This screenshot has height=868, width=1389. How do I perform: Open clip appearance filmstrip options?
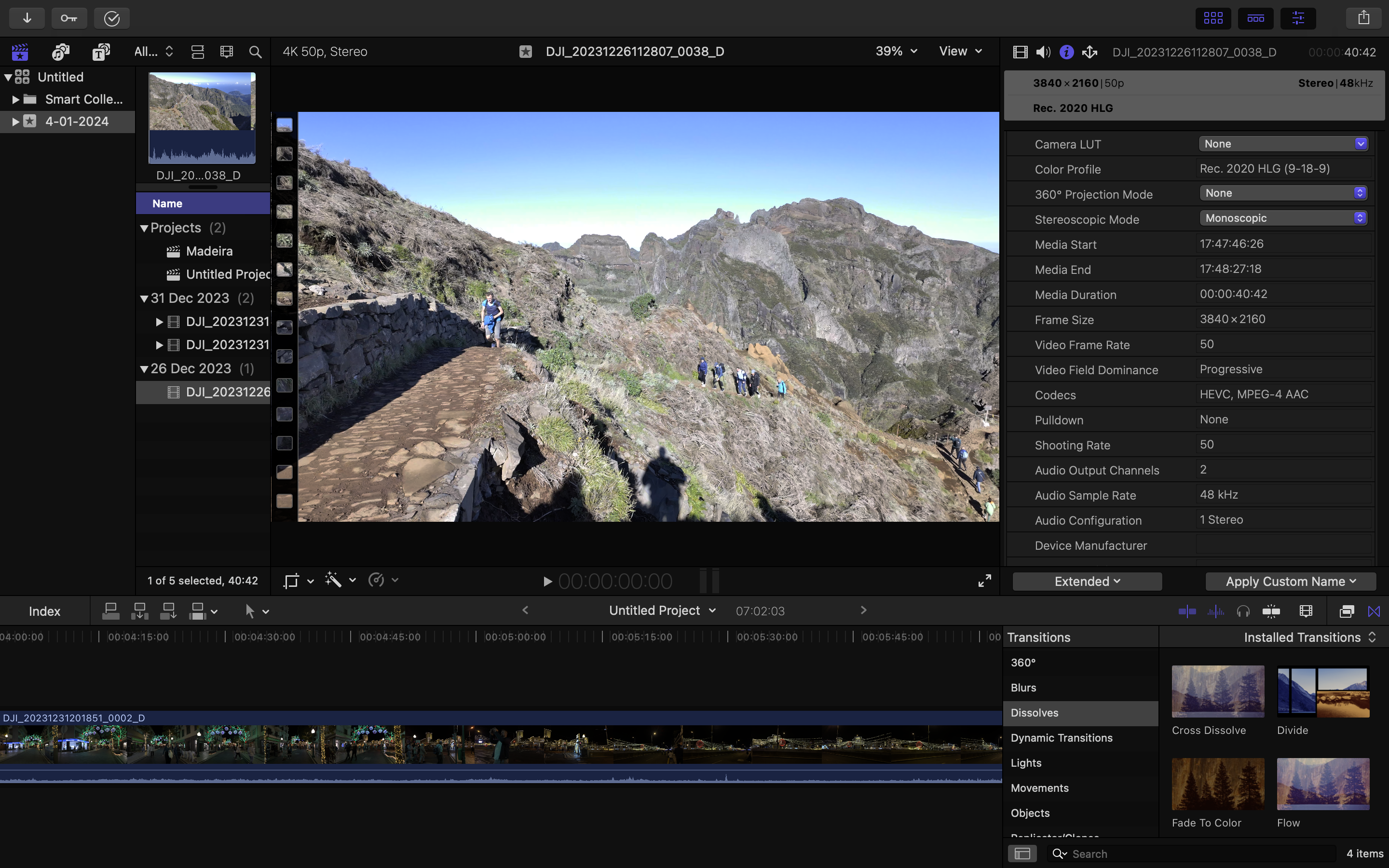coord(1306,611)
